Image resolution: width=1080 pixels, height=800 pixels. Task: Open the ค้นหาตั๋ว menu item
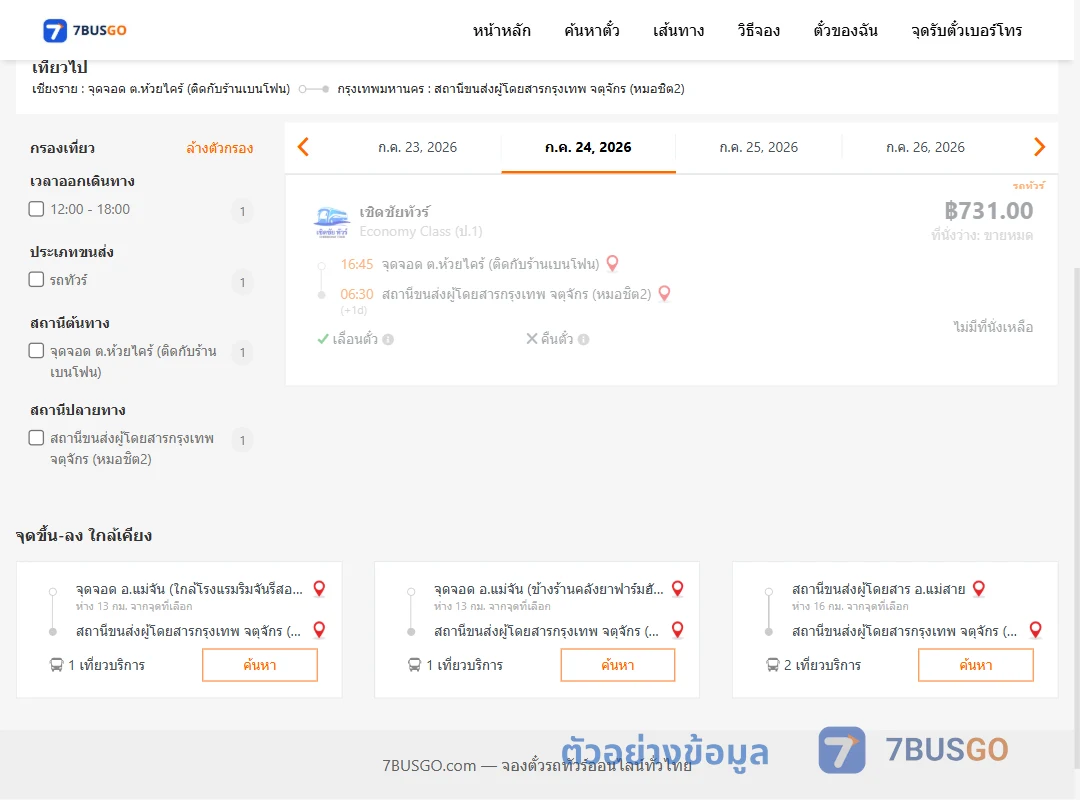pyautogui.click(x=592, y=30)
